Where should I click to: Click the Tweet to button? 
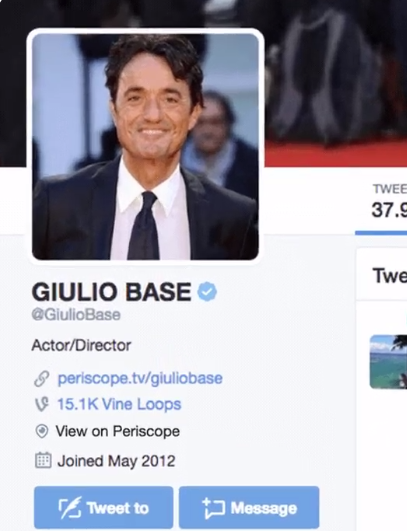(104, 507)
